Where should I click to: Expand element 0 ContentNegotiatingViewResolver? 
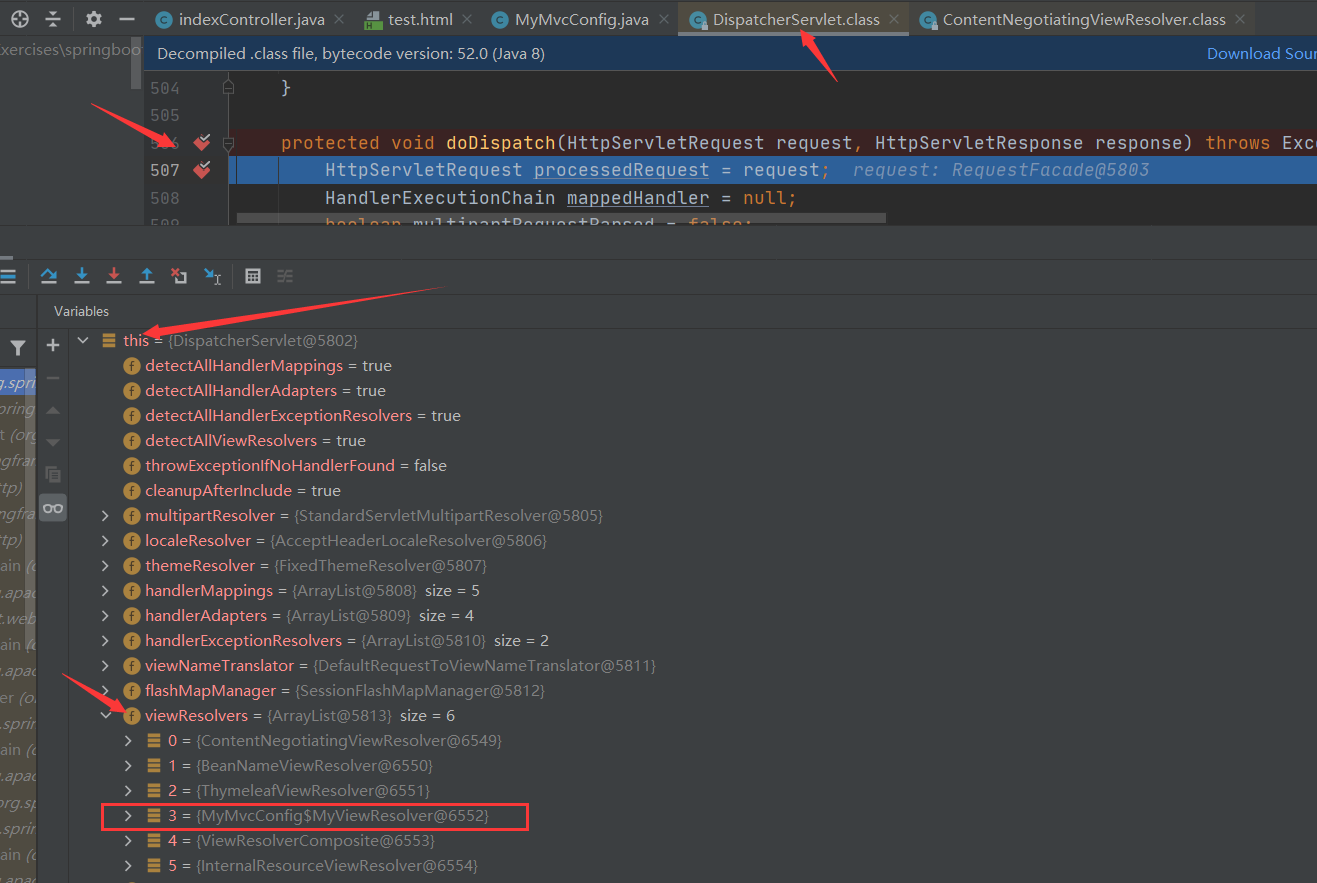tap(127, 741)
